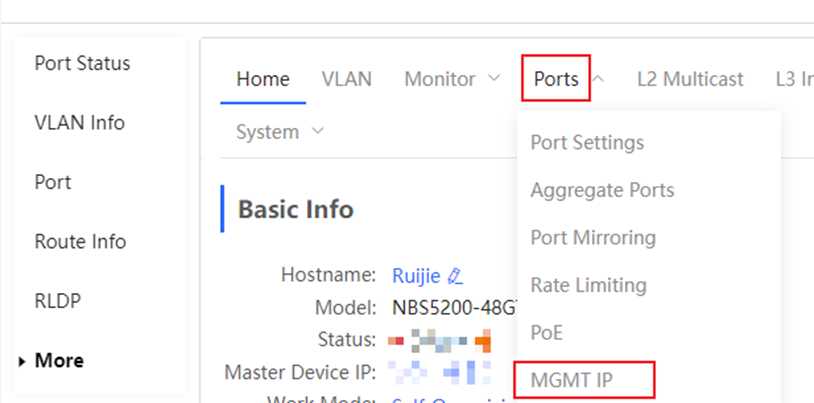Open the Monitor dropdown chevron

point(494,78)
